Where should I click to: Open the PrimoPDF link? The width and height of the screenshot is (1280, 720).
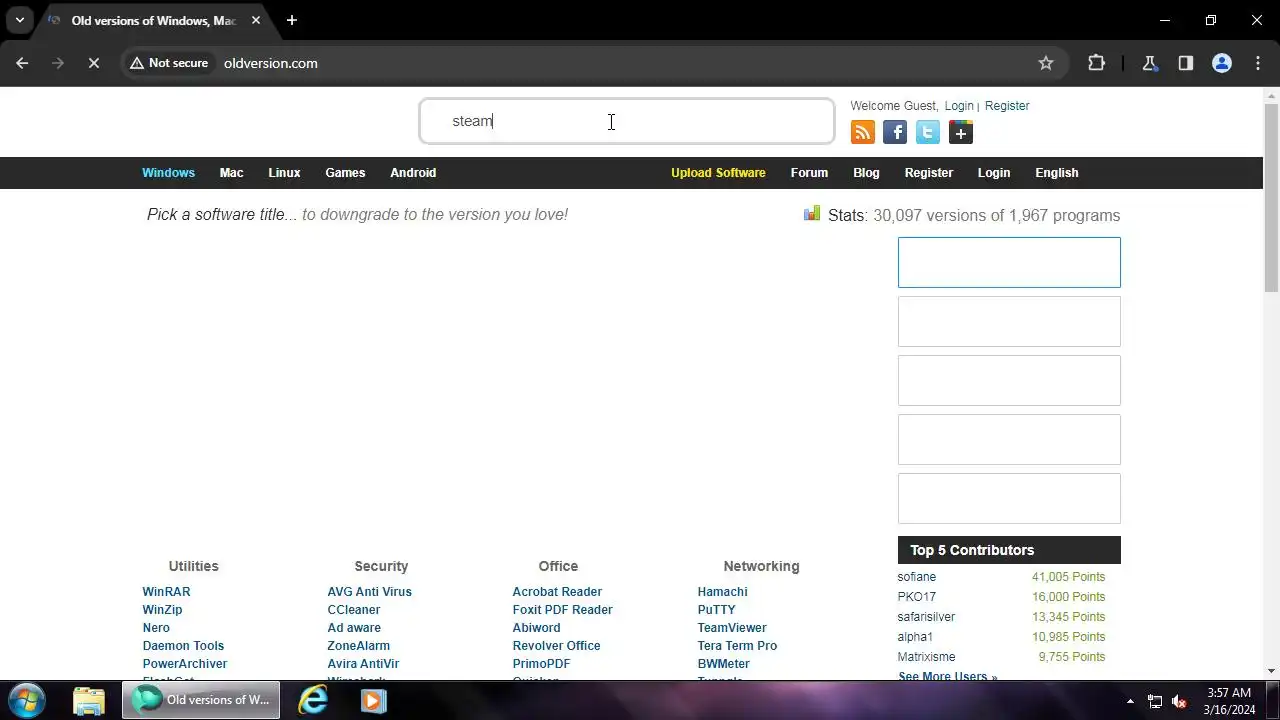point(541,664)
